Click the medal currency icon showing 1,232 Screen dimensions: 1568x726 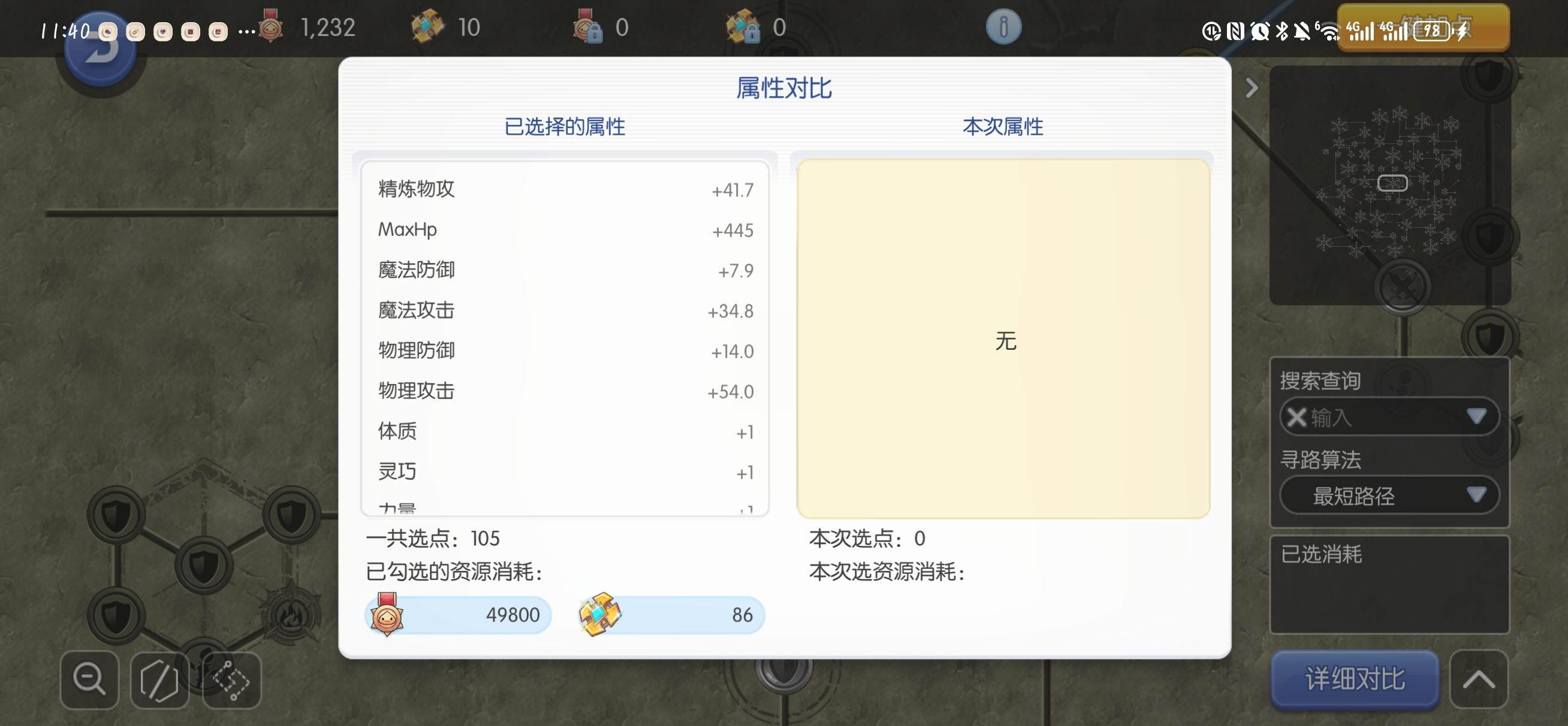tap(271, 27)
